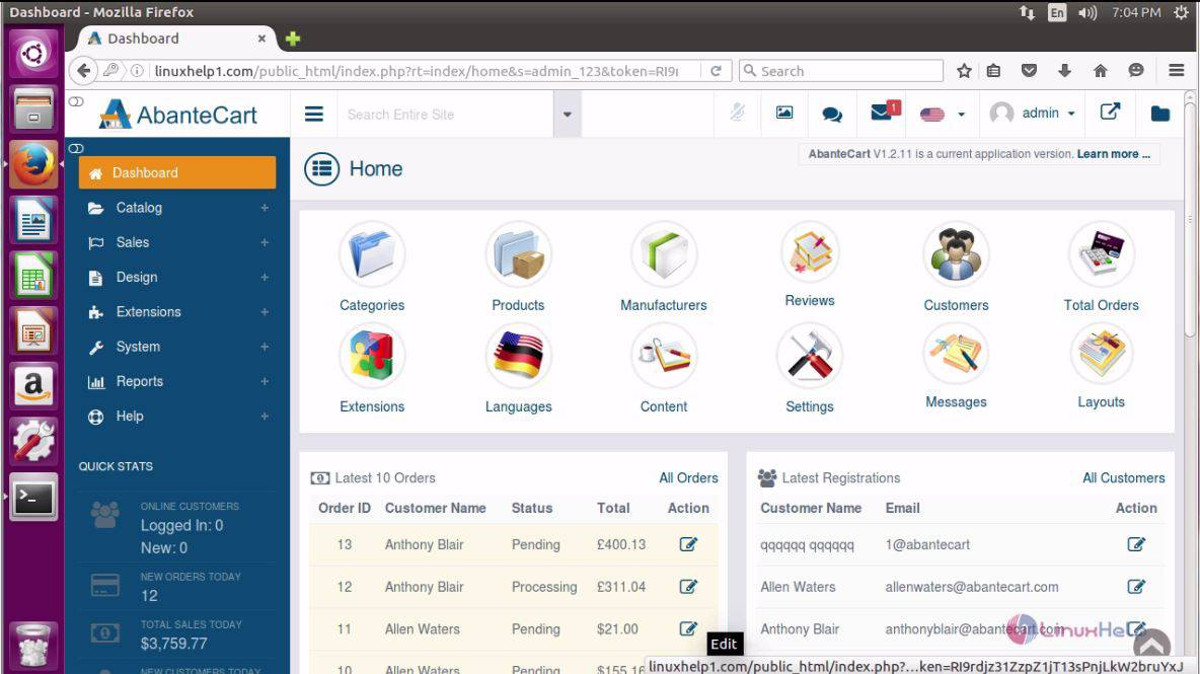This screenshot has height=674, width=1200.
Task: Open the search category dropdown arrow
Action: coord(567,114)
